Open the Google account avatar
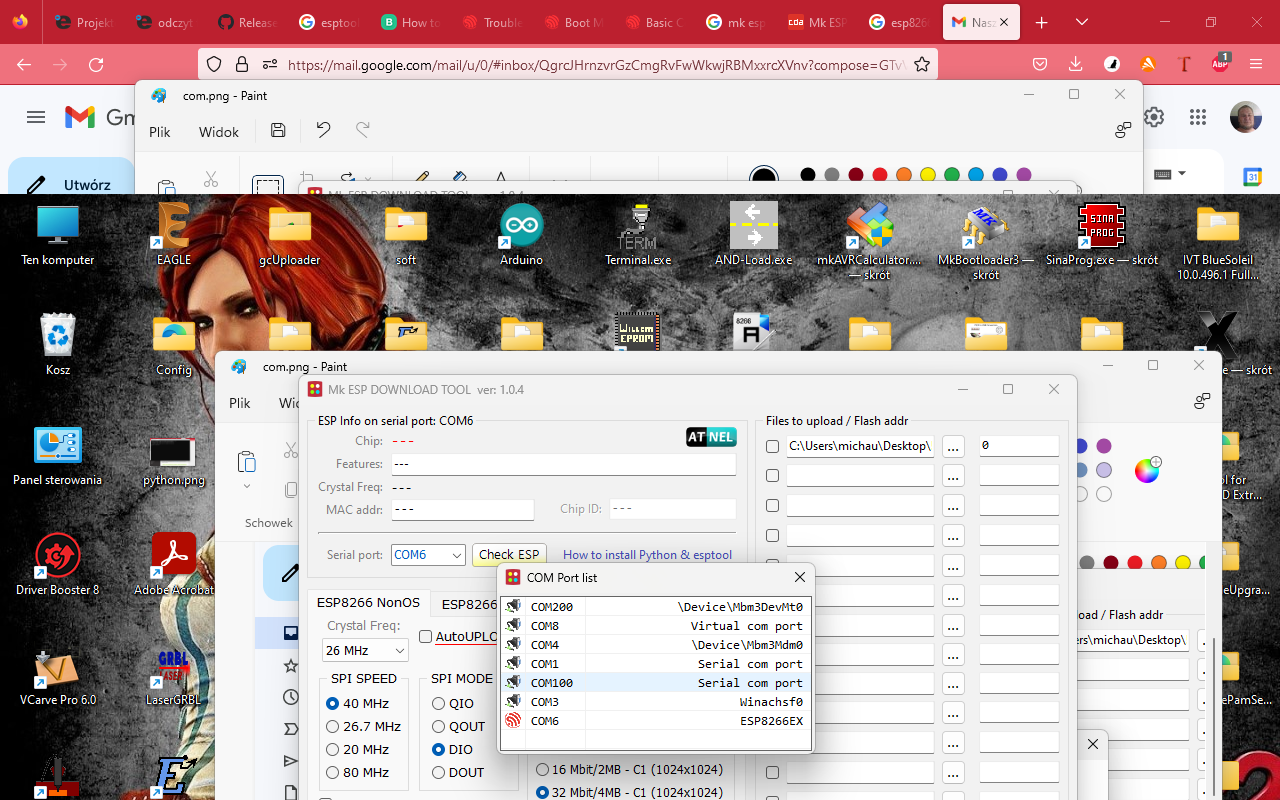1280x800 pixels. [x=1245, y=117]
